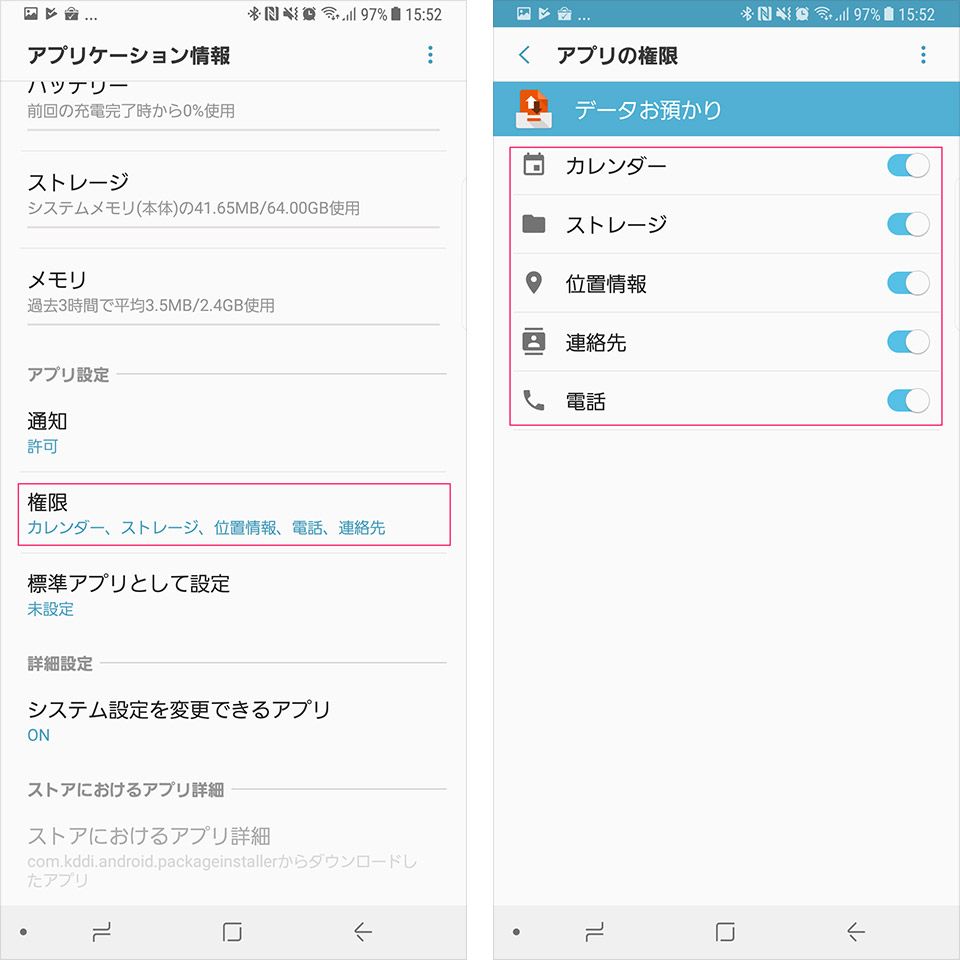Toggle the 電話 permission switch
The width and height of the screenshot is (960, 960).
(908, 400)
